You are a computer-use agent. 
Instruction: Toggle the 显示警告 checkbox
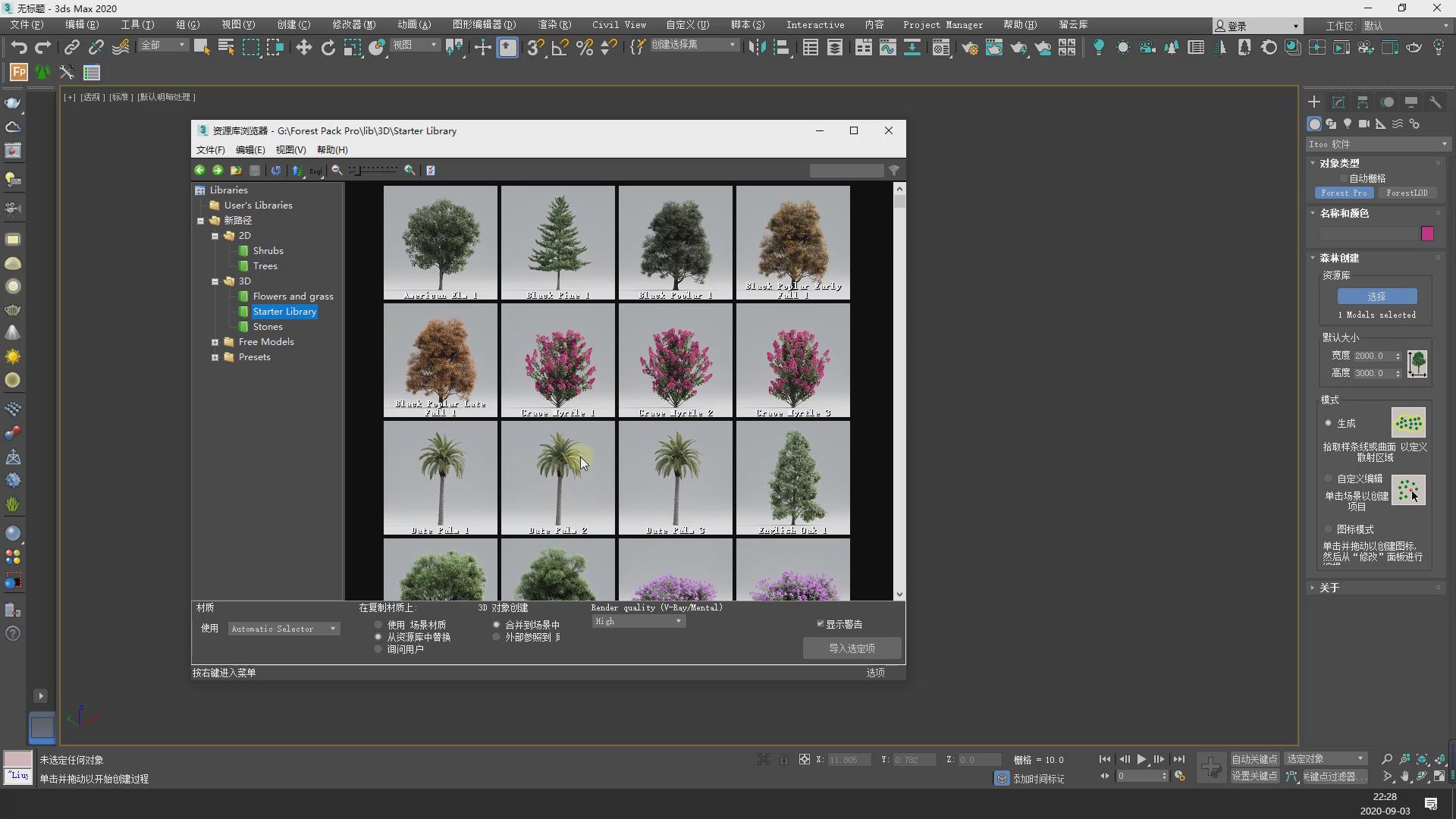[821, 624]
